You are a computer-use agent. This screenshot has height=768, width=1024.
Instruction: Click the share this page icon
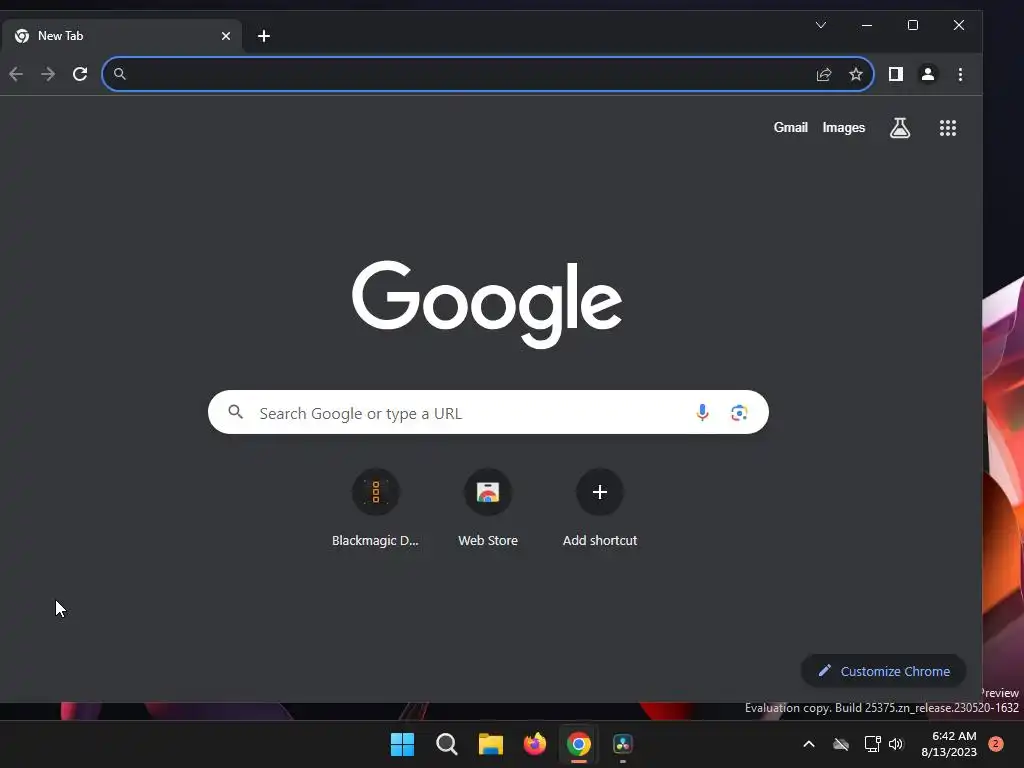(x=824, y=74)
